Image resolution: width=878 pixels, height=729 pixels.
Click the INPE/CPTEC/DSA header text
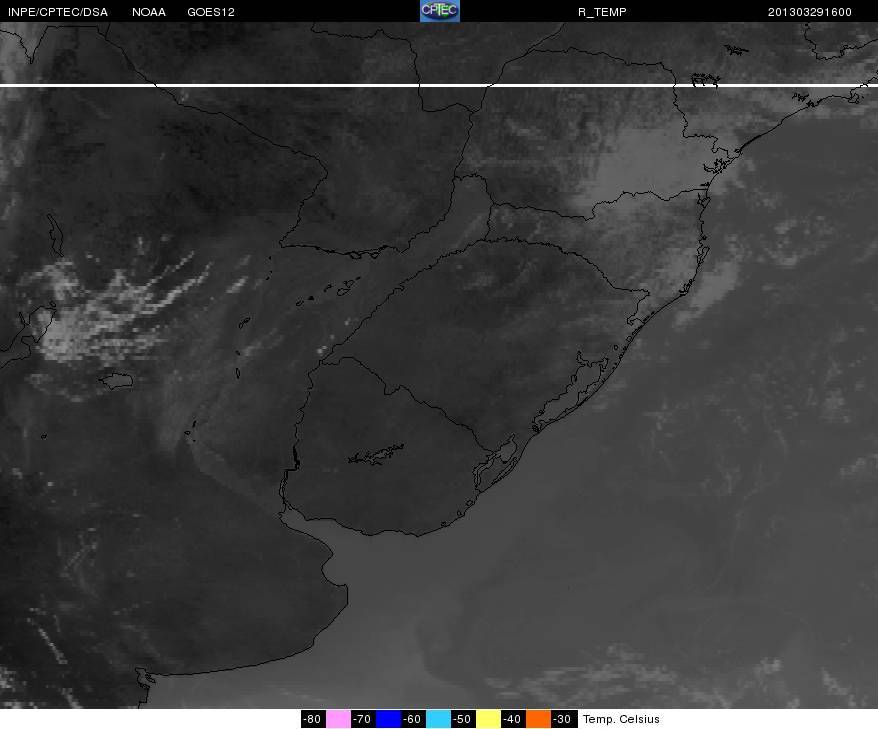(58, 12)
